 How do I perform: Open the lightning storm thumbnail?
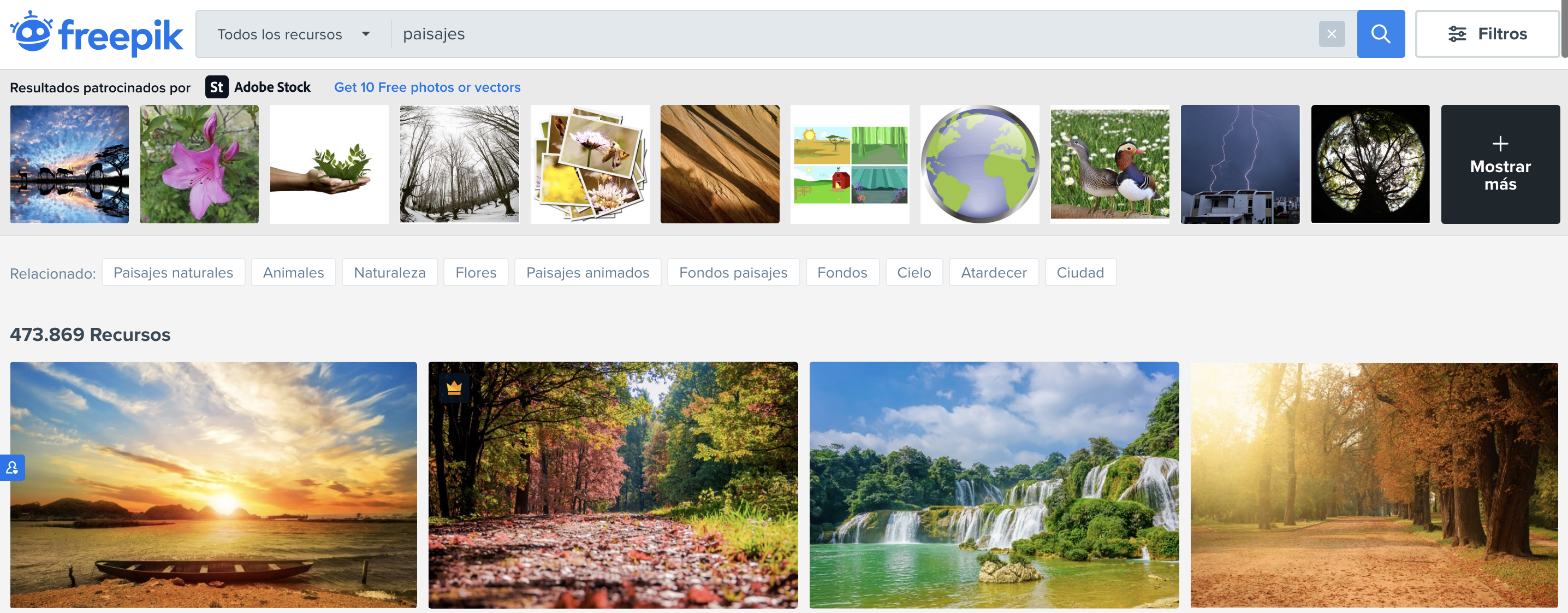[1240, 164]
